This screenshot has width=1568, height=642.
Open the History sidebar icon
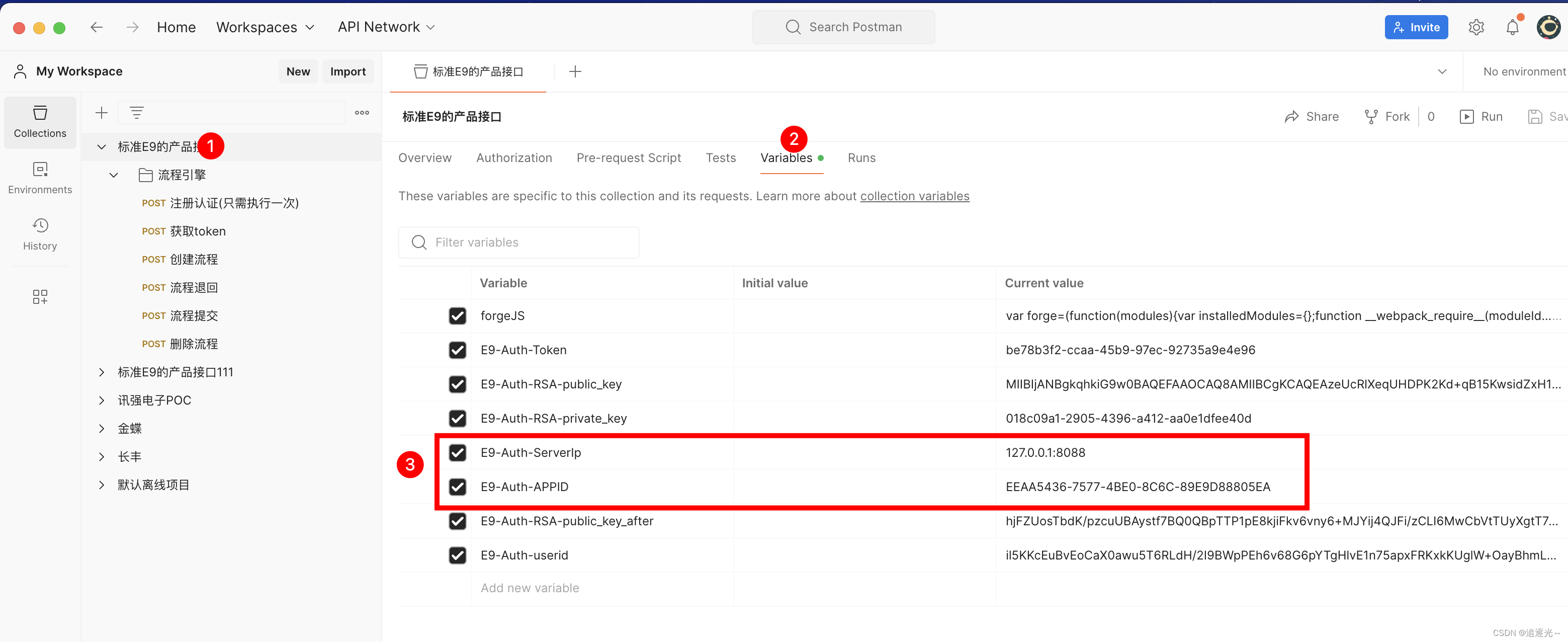(x=40, y=233)
